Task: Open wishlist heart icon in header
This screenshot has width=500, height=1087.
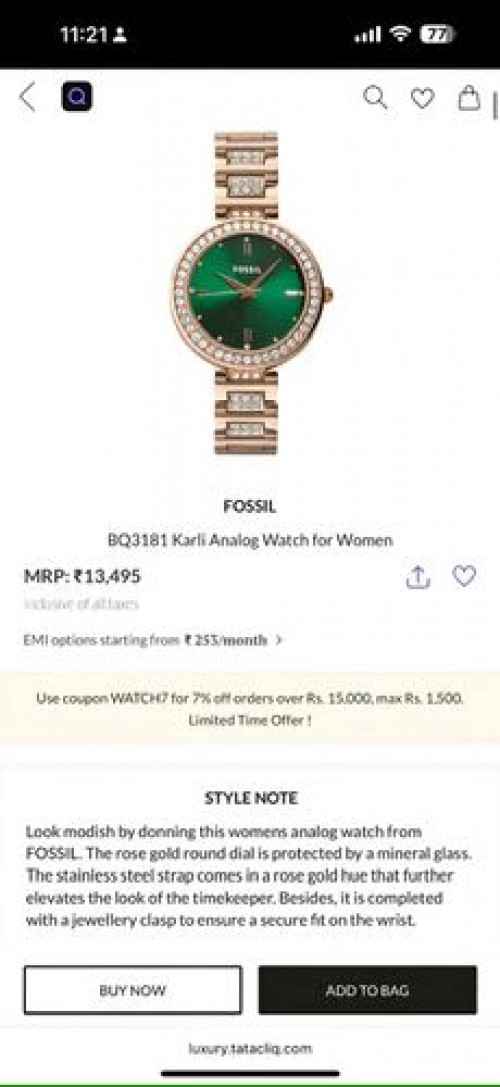Action: point(422,98)
